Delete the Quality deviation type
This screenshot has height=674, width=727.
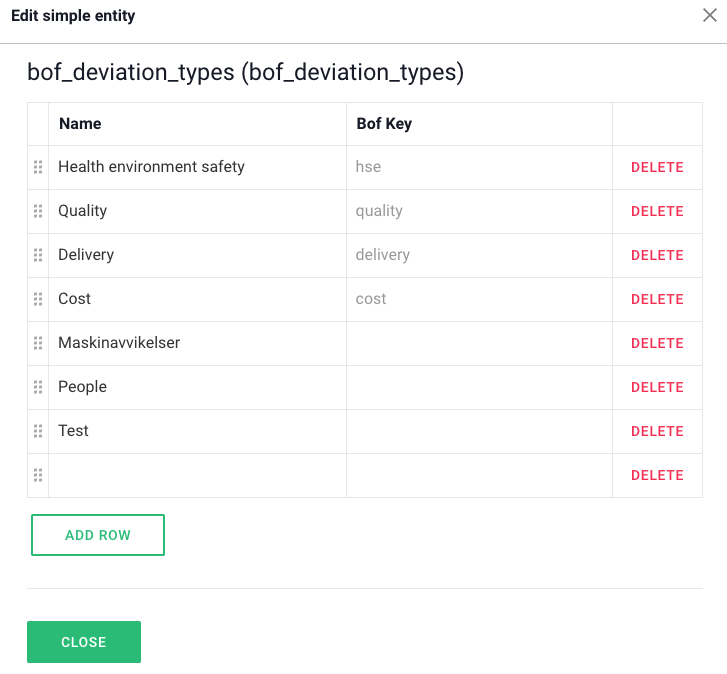point(657,212)
